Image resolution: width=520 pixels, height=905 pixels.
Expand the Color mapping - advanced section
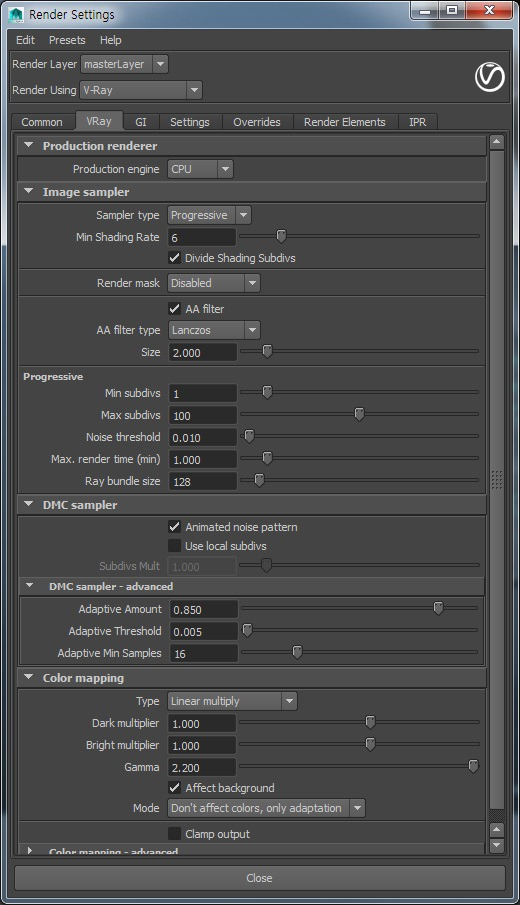click(30, 850)
